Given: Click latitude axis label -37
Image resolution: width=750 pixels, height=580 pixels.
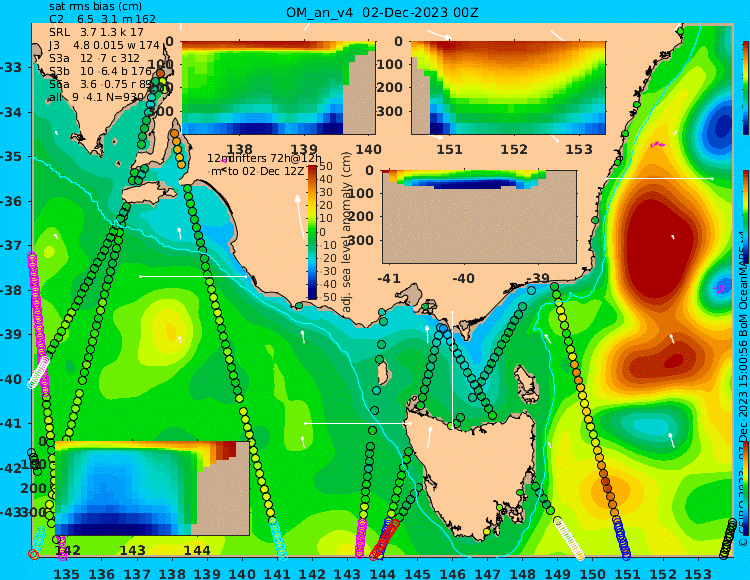Looking at the screenshot, I should coord(11,245).
